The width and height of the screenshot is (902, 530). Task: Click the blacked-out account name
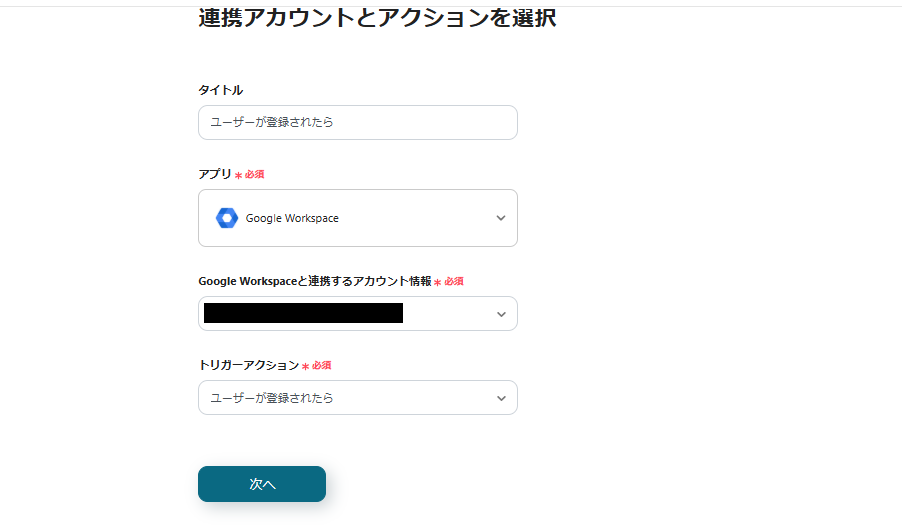pyautogui.click(x=303, y=314)
